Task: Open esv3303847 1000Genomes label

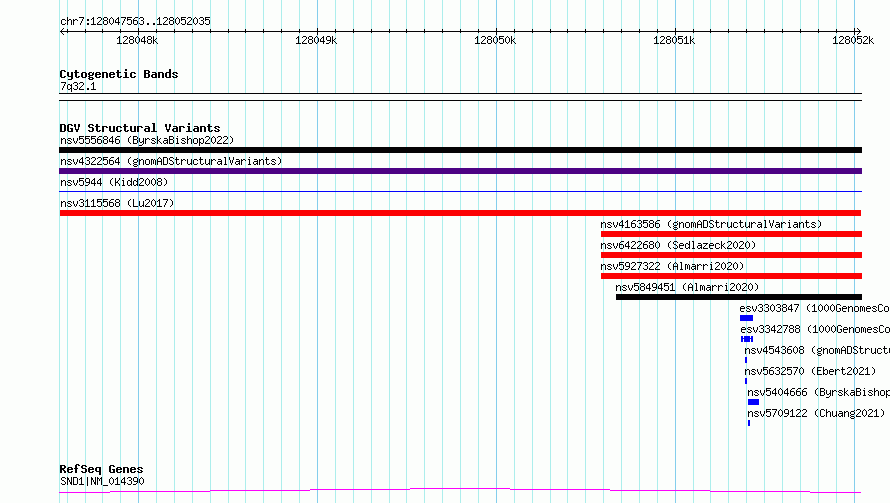Action: [815, 308]
